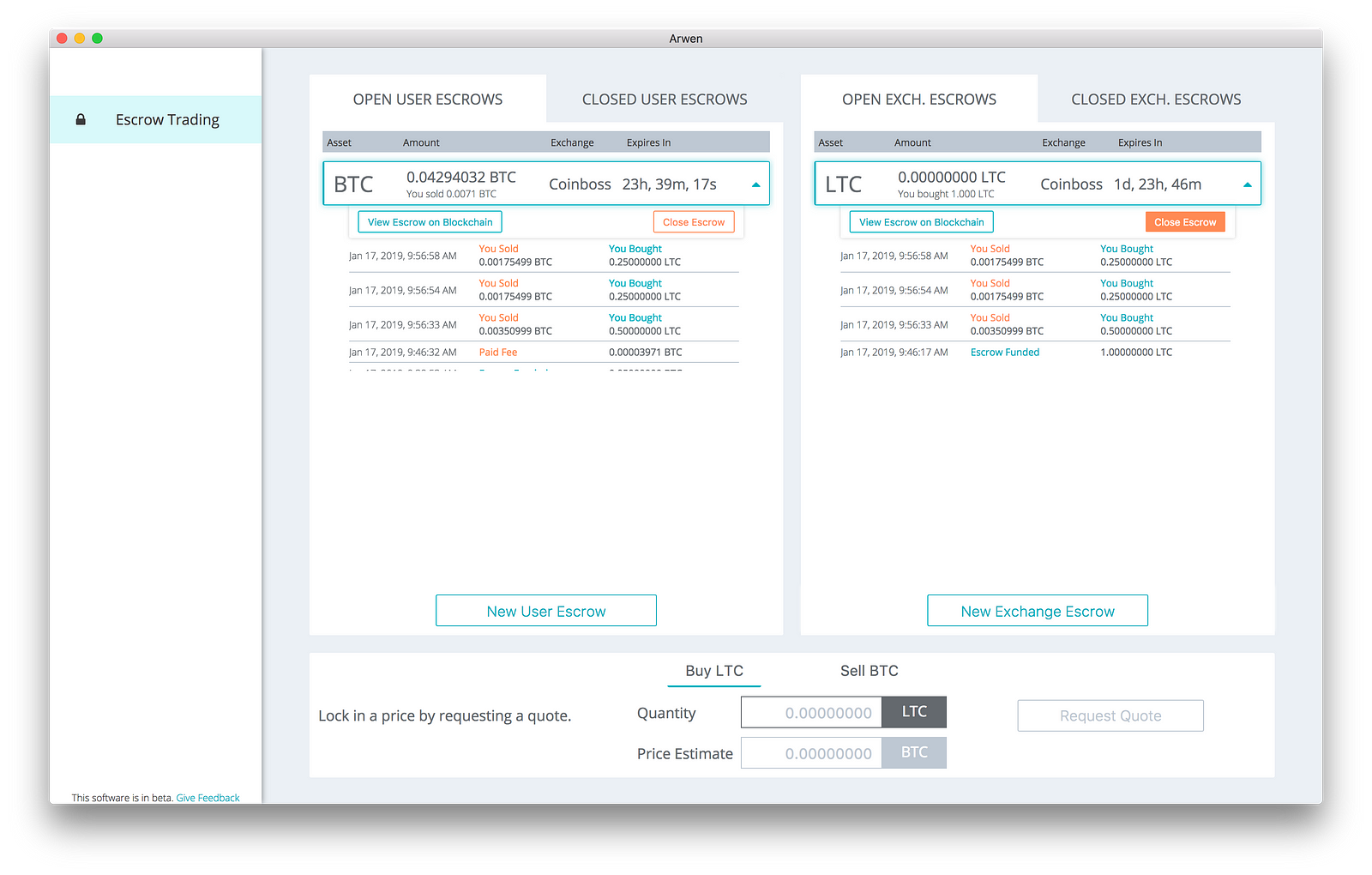Select the Sell BTC tab
This screenshot has height=875, width=1372.
click(870, 671)
